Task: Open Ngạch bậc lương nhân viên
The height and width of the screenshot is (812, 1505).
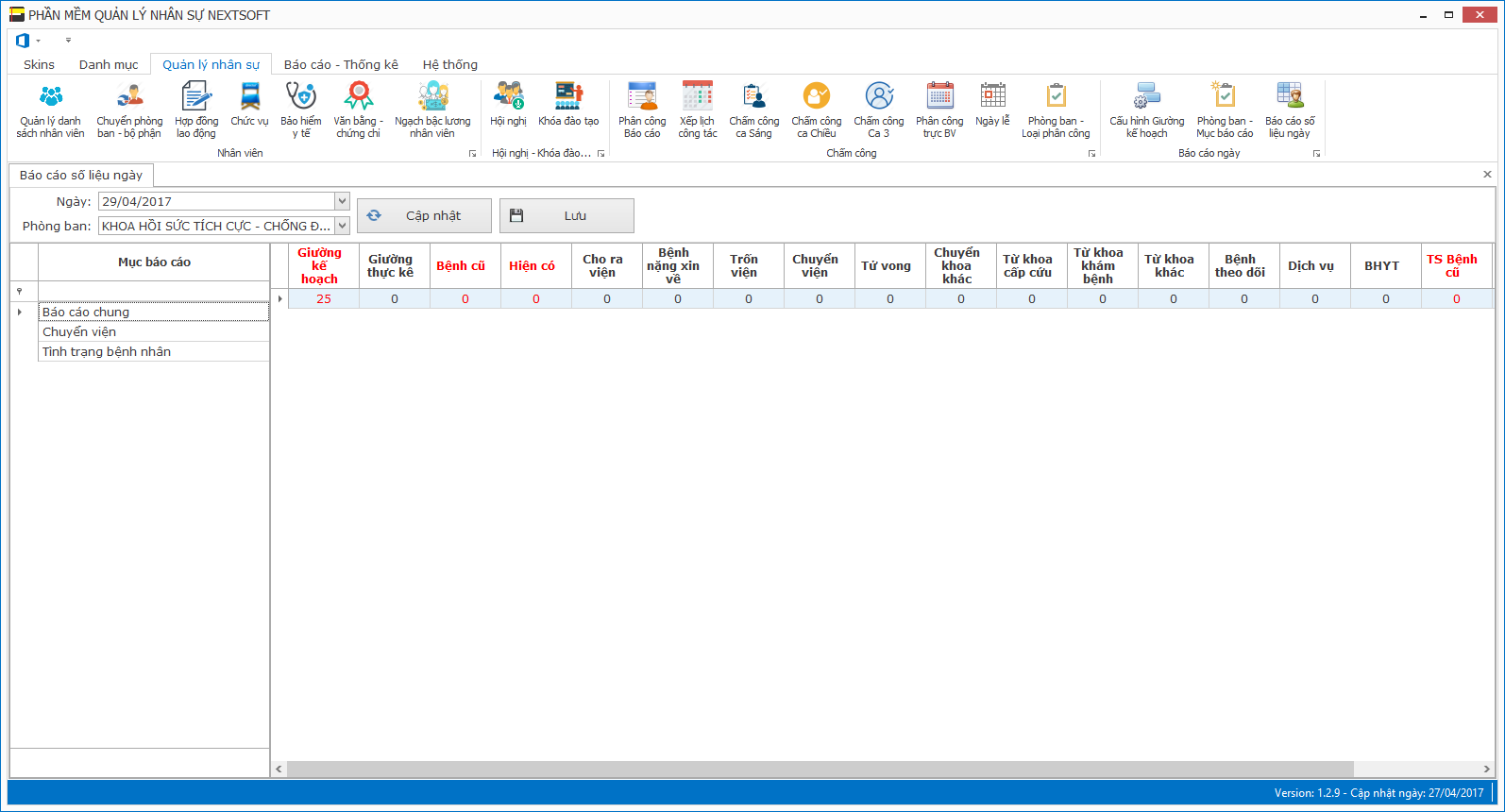Action: [432, 110]
